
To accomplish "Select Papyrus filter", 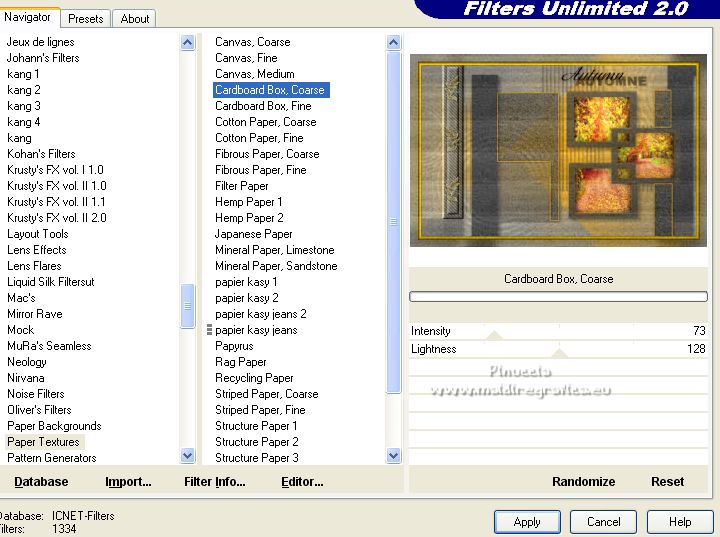I will [234, 346].
